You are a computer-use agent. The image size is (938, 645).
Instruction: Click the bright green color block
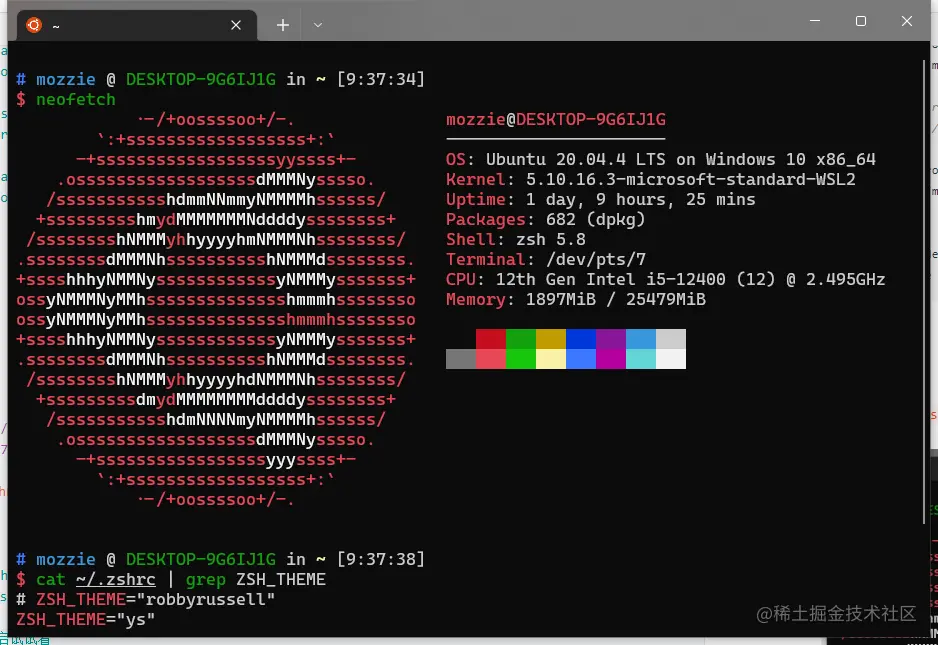[x=520, y=359]
